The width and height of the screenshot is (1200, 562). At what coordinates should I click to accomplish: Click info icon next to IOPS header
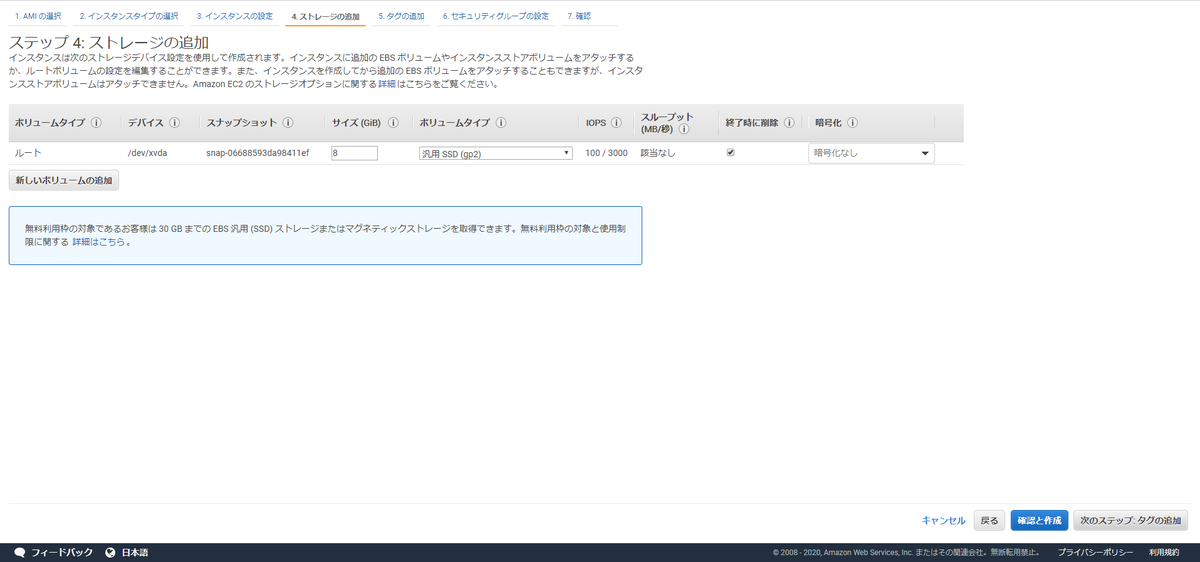[x=617, y=123]
